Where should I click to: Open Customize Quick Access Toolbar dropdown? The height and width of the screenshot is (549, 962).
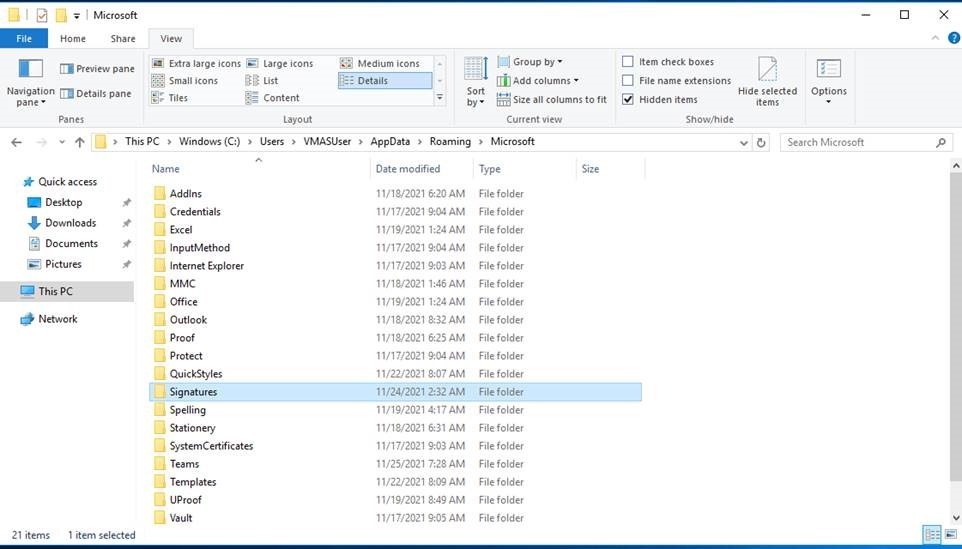(77, 15)
